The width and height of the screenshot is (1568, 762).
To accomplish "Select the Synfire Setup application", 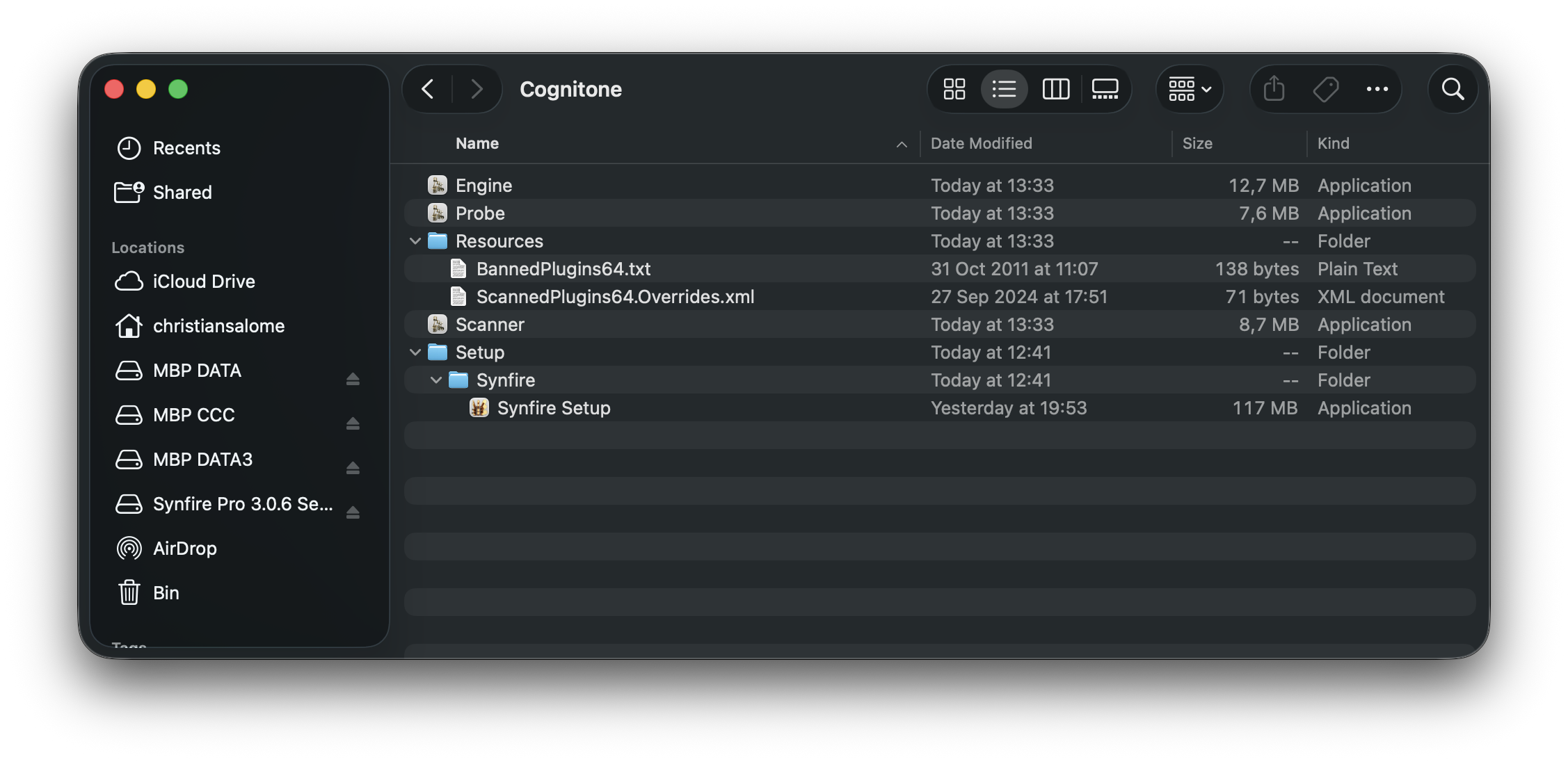I will coord(553,408).
